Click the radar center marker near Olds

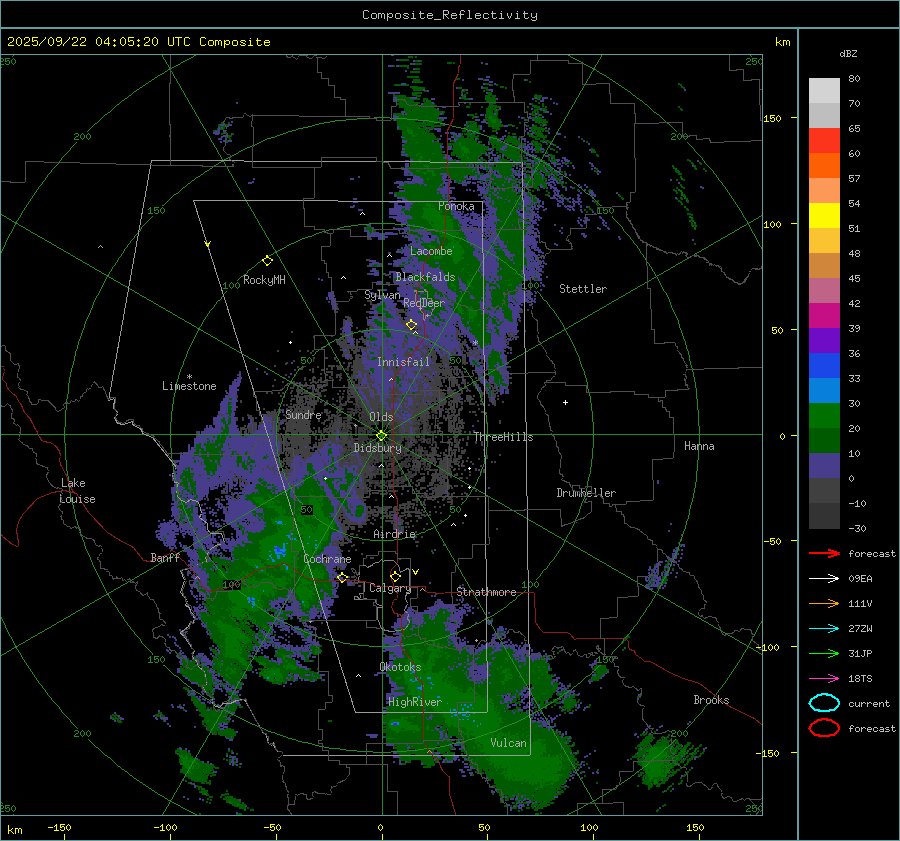coord(381,435)
